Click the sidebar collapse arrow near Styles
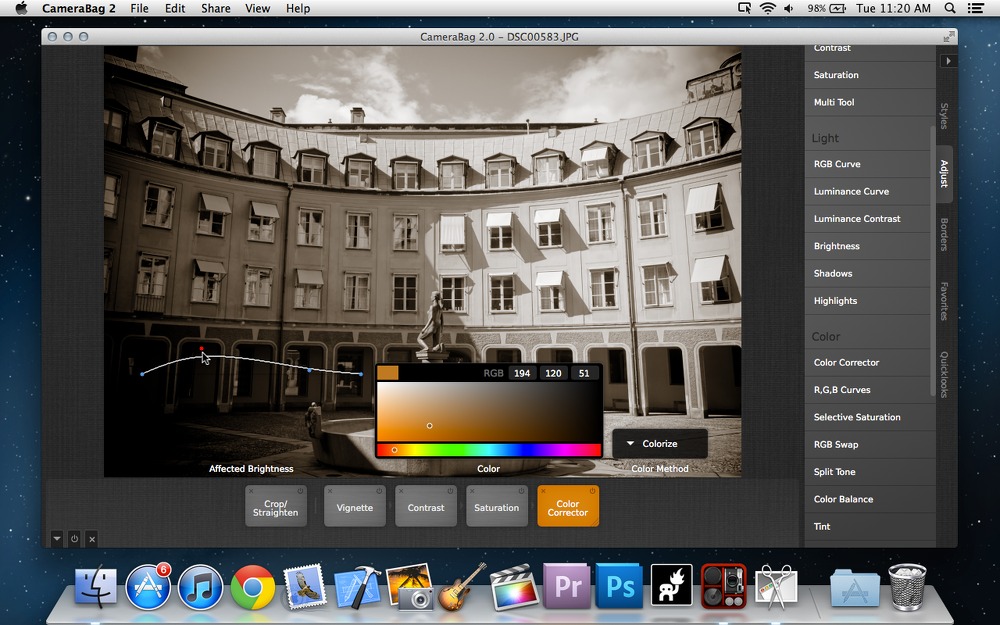The height and width of the screenshot is (625, 1000). 948,61
